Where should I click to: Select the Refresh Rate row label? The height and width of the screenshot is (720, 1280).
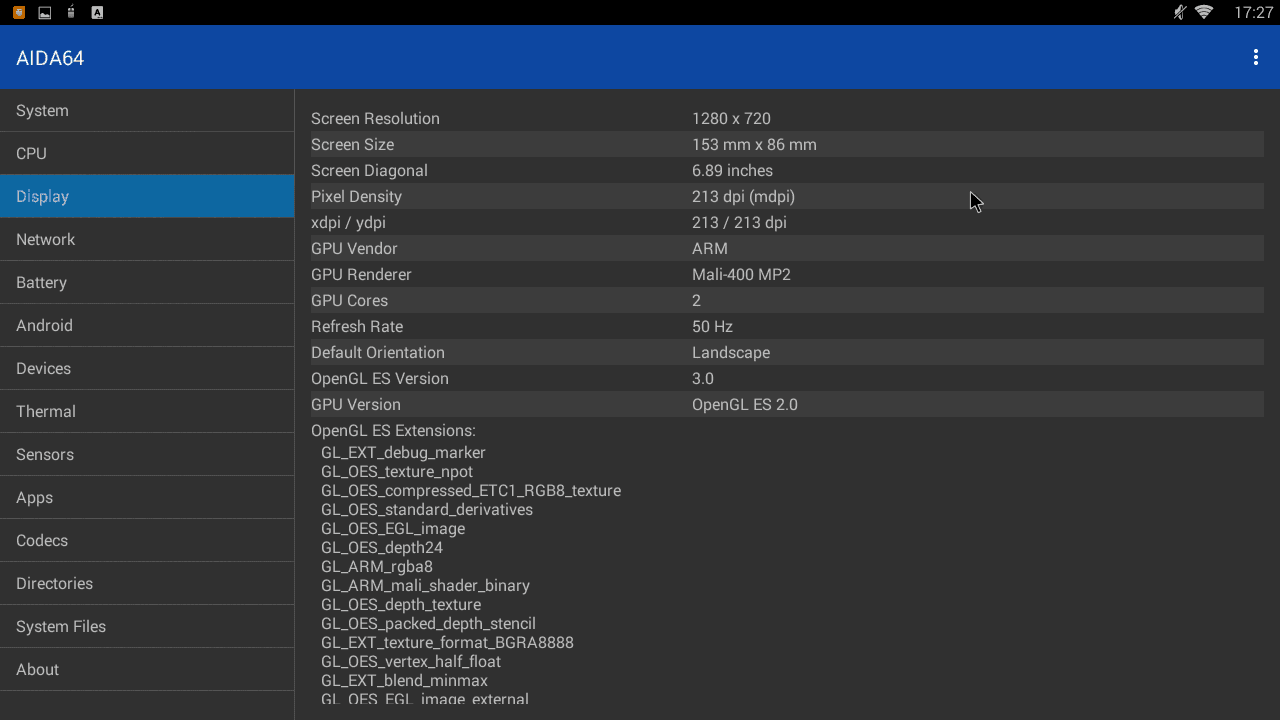(x=357, y=327)
